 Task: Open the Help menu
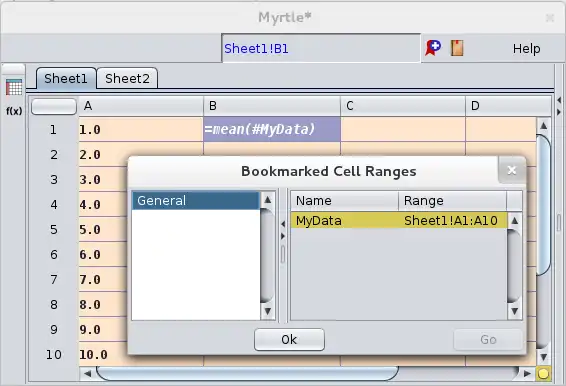pyautogui.click(x=526, y=48)
